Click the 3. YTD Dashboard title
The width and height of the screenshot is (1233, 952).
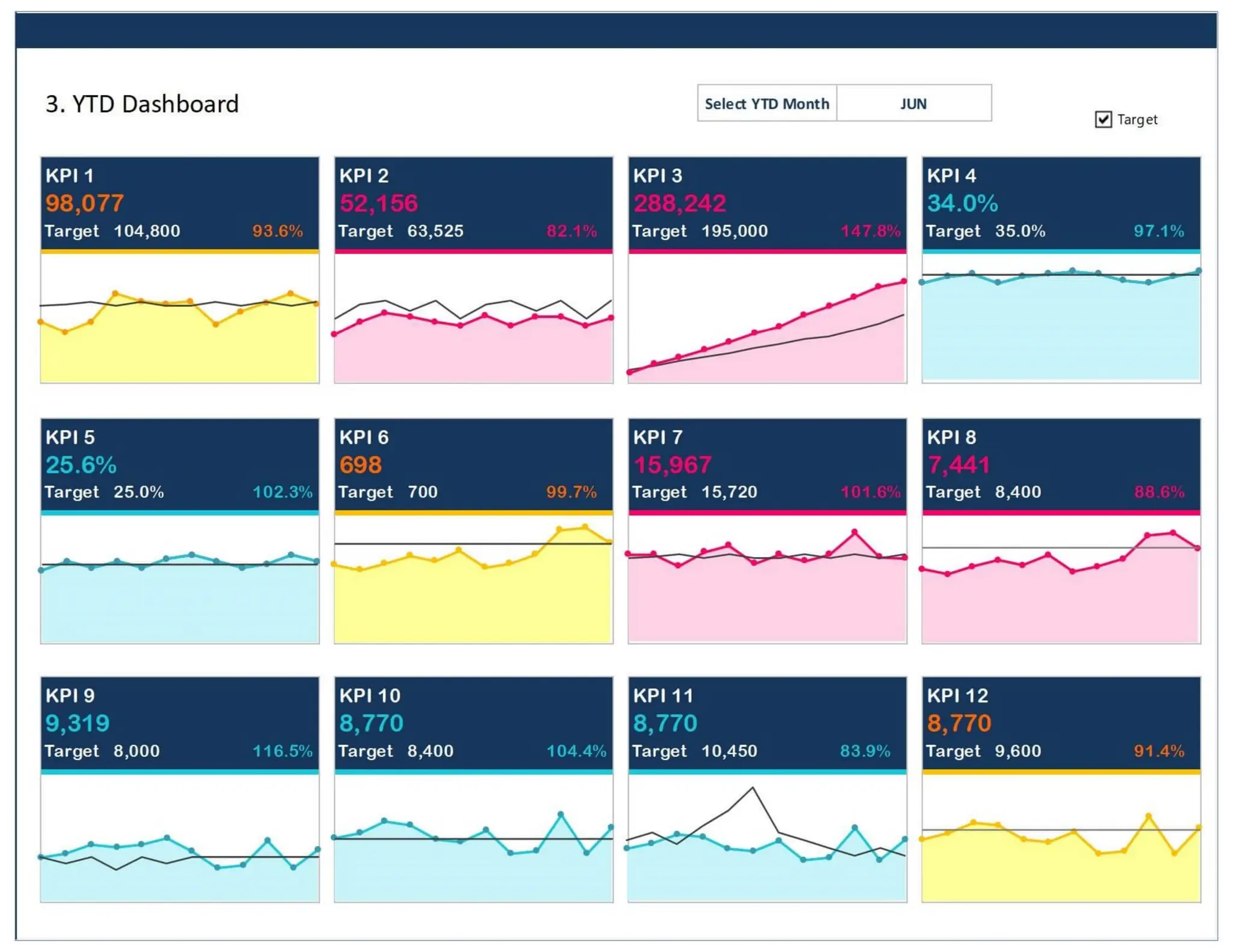click(x=142, y=104)
